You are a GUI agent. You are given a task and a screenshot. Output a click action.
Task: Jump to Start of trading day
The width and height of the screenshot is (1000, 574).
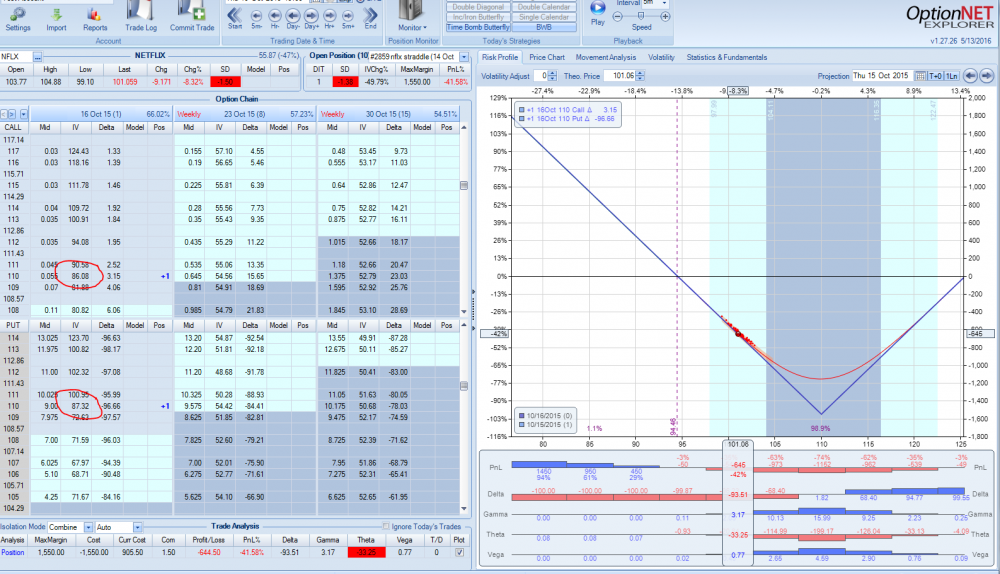pos(234,14)
